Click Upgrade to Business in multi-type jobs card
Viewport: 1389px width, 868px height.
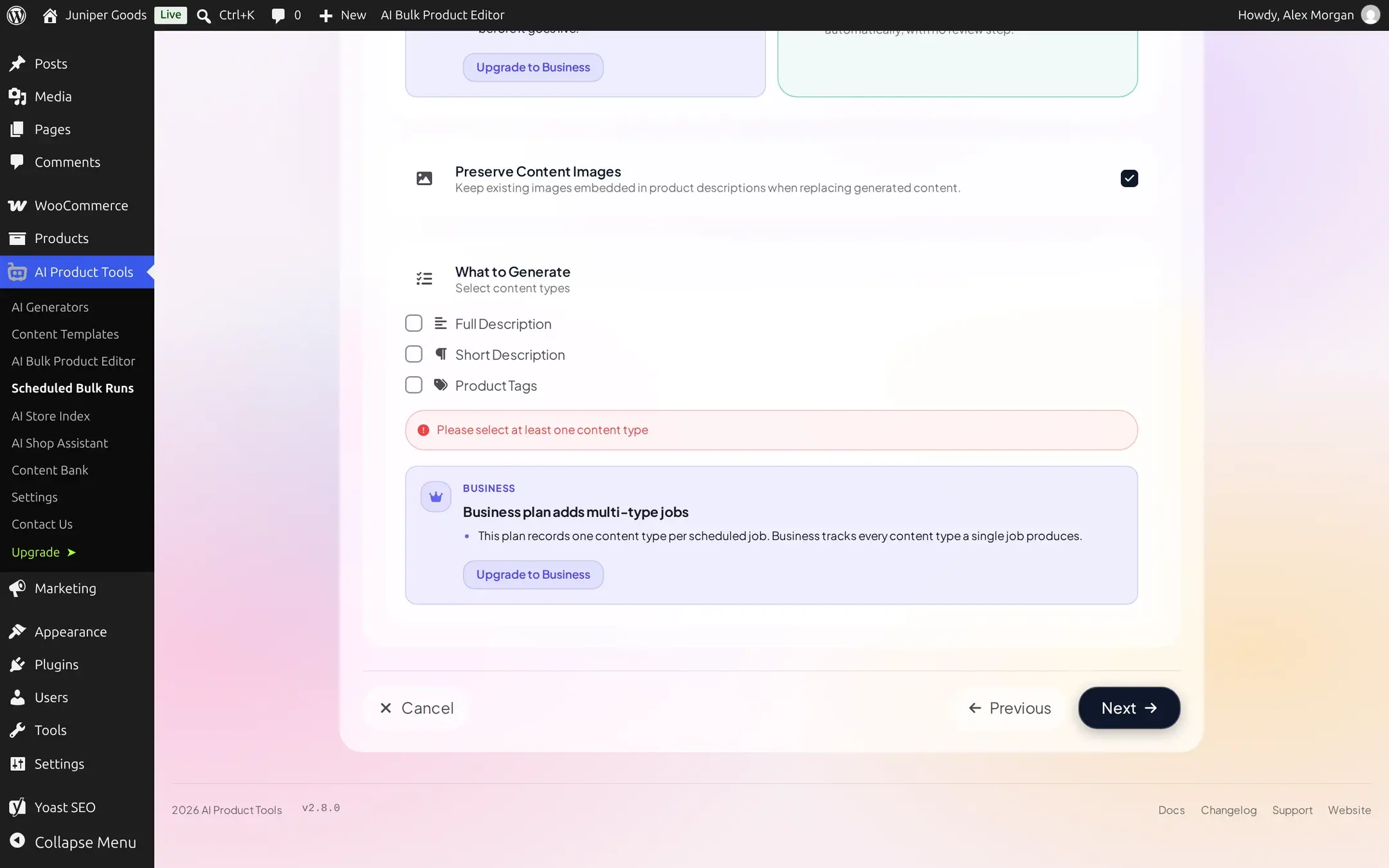(x=533, y=574)
